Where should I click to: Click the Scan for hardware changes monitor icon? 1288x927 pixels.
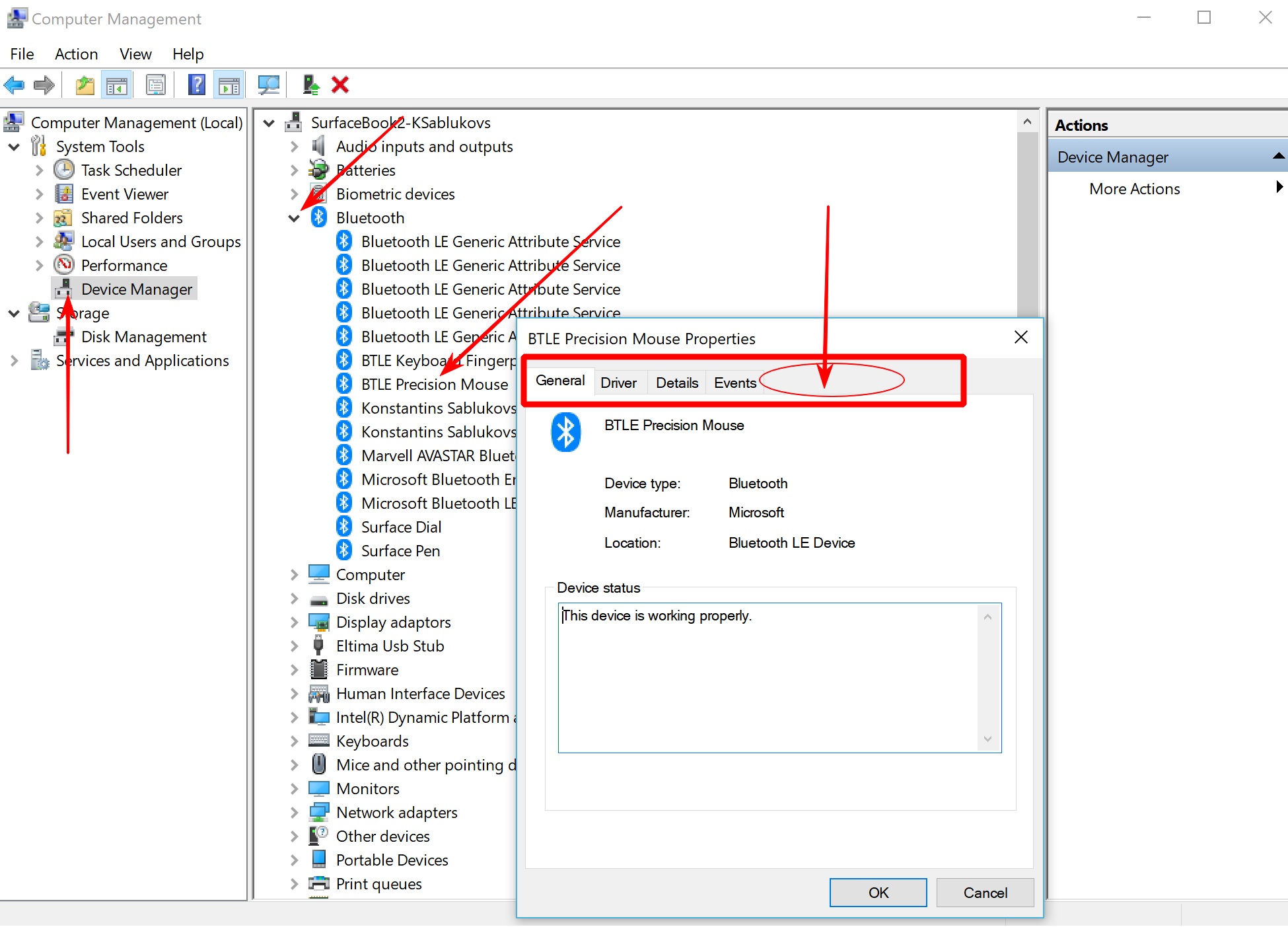click(x=269, y=85)
